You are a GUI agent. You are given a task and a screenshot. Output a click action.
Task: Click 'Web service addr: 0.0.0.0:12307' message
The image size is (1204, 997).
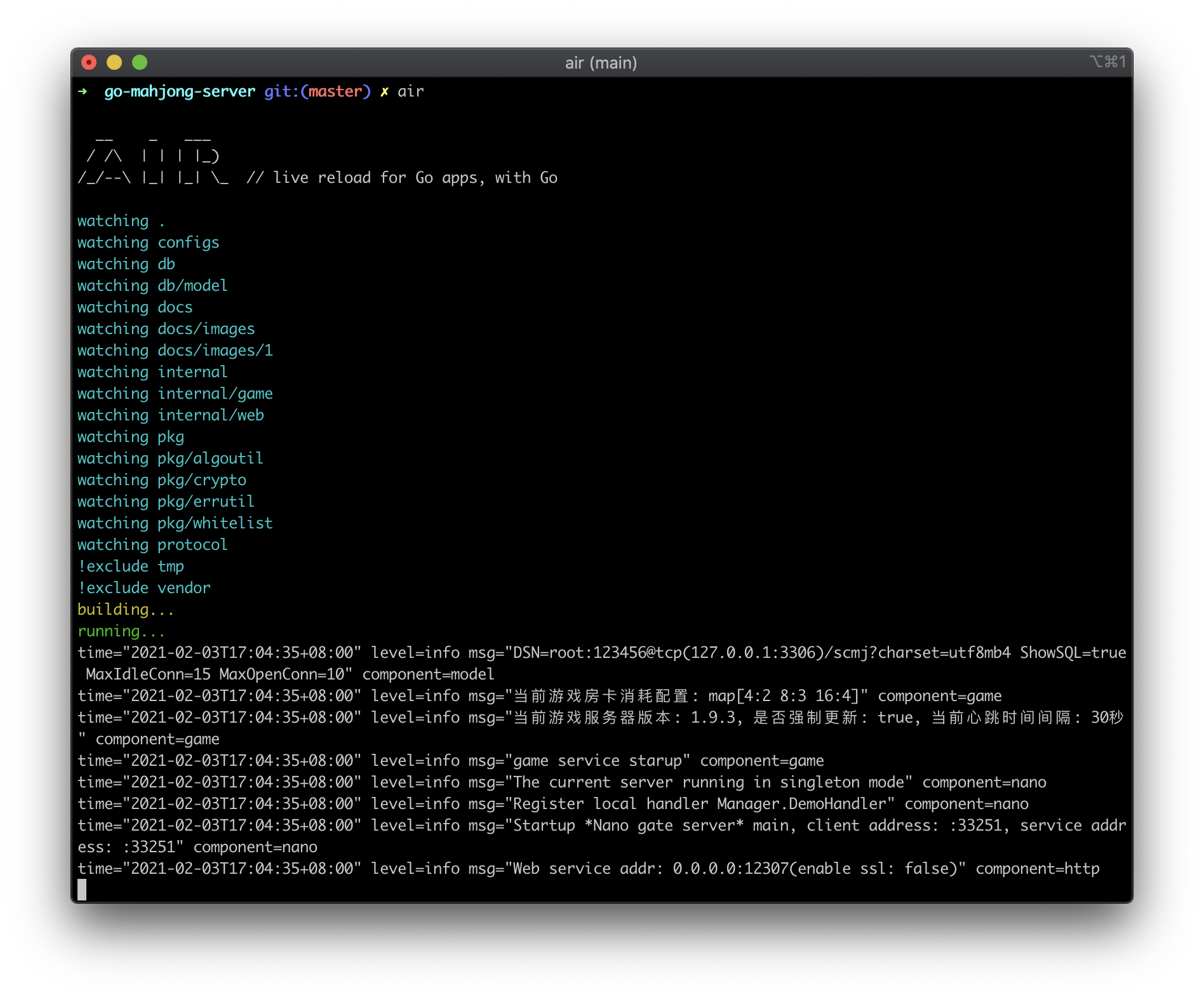pyautogui.click(x=651, y=869)
